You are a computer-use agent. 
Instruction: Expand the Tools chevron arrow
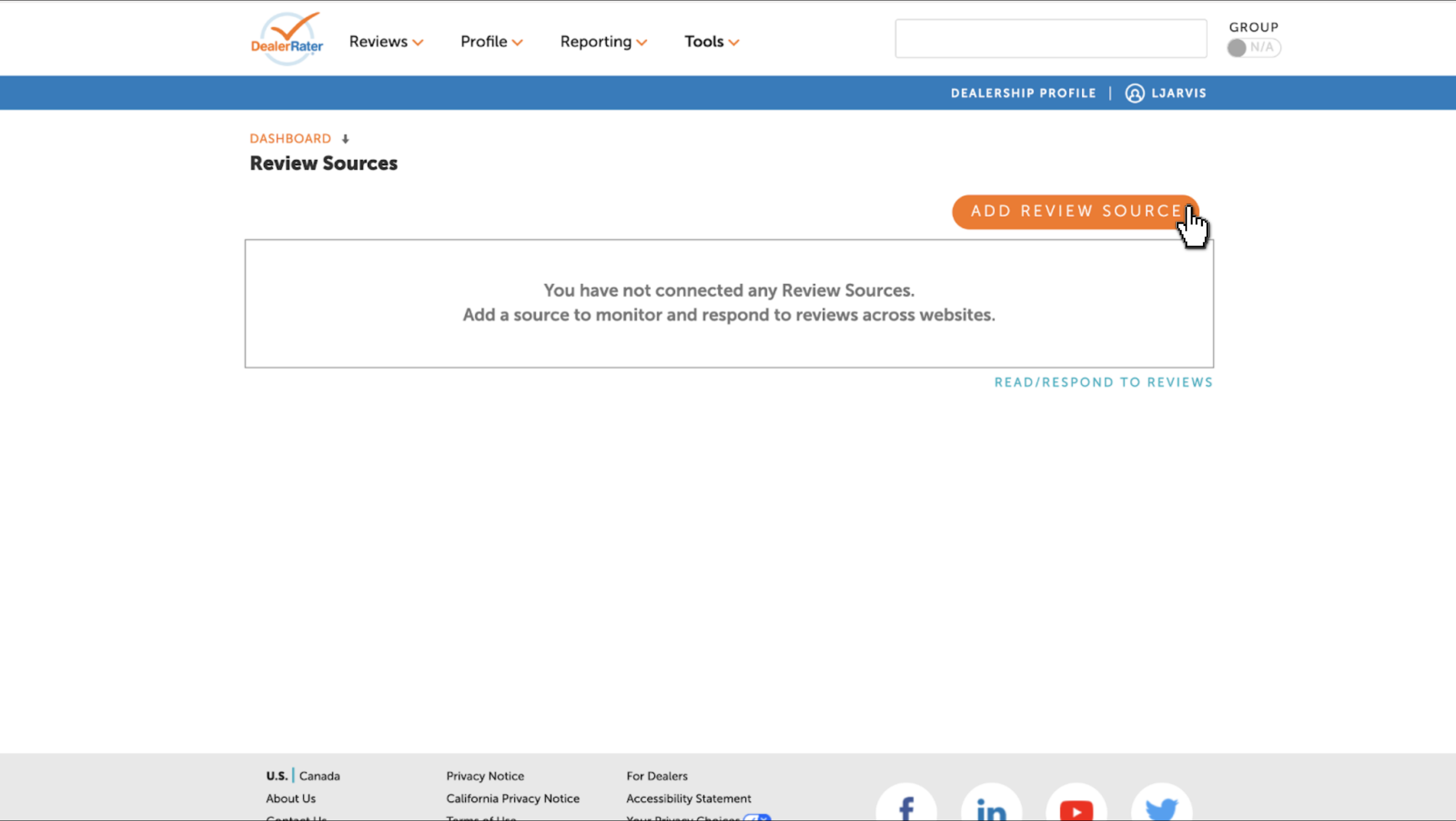coord(734,43)
